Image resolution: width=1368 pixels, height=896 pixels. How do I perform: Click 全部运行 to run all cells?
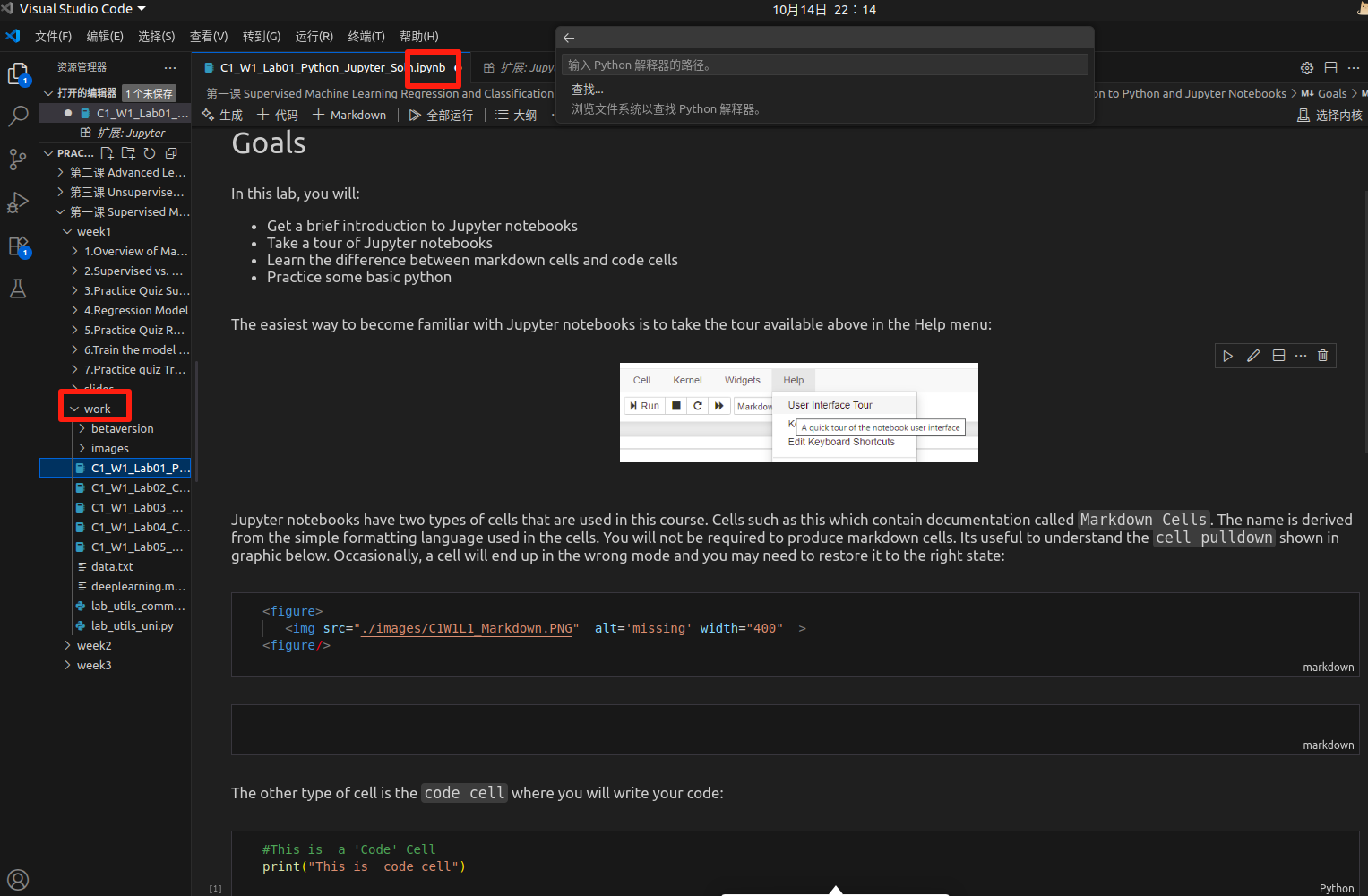(441, 115)
